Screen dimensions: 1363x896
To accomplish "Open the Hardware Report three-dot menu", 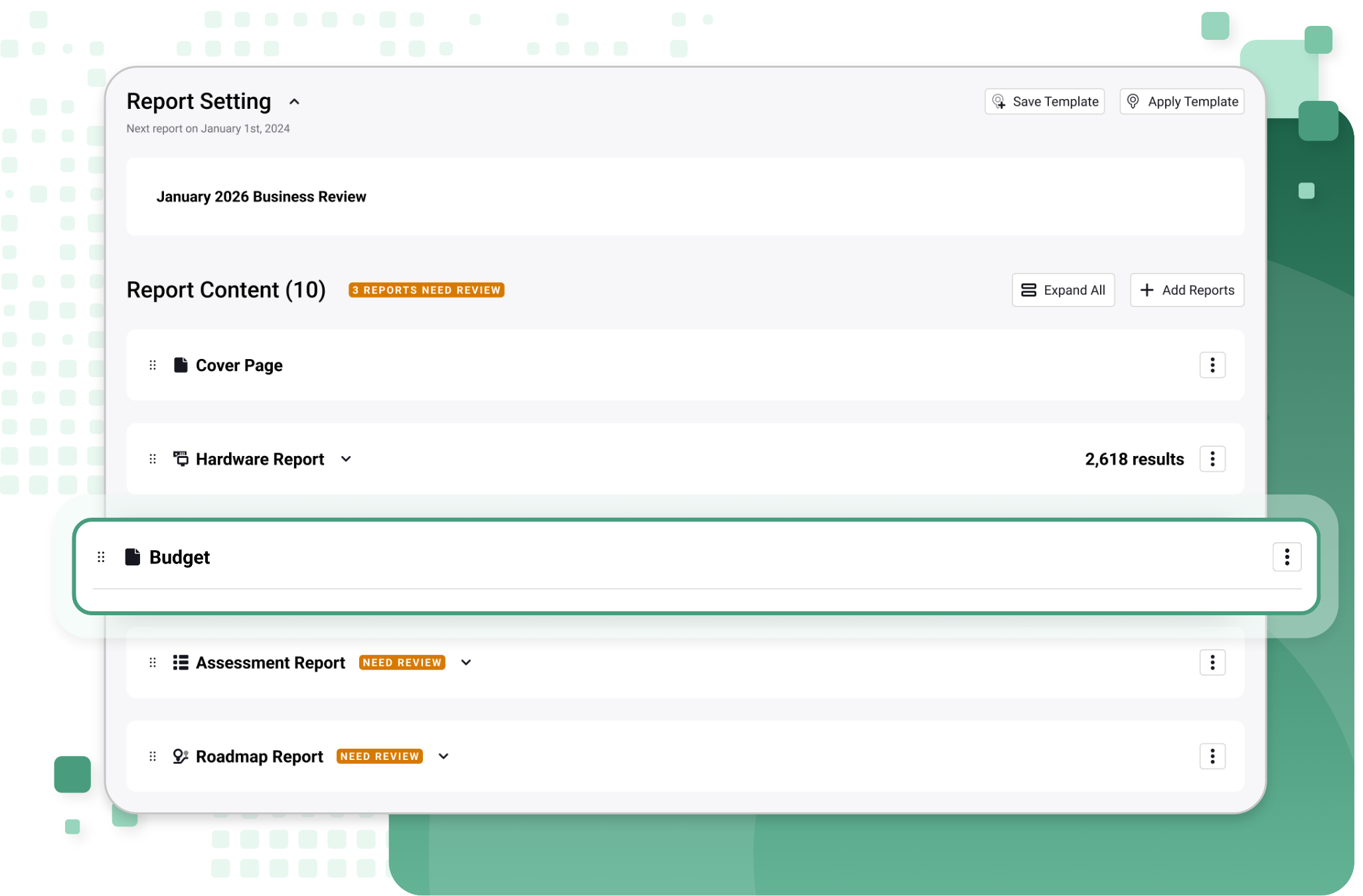I will tap(1212, 459).
